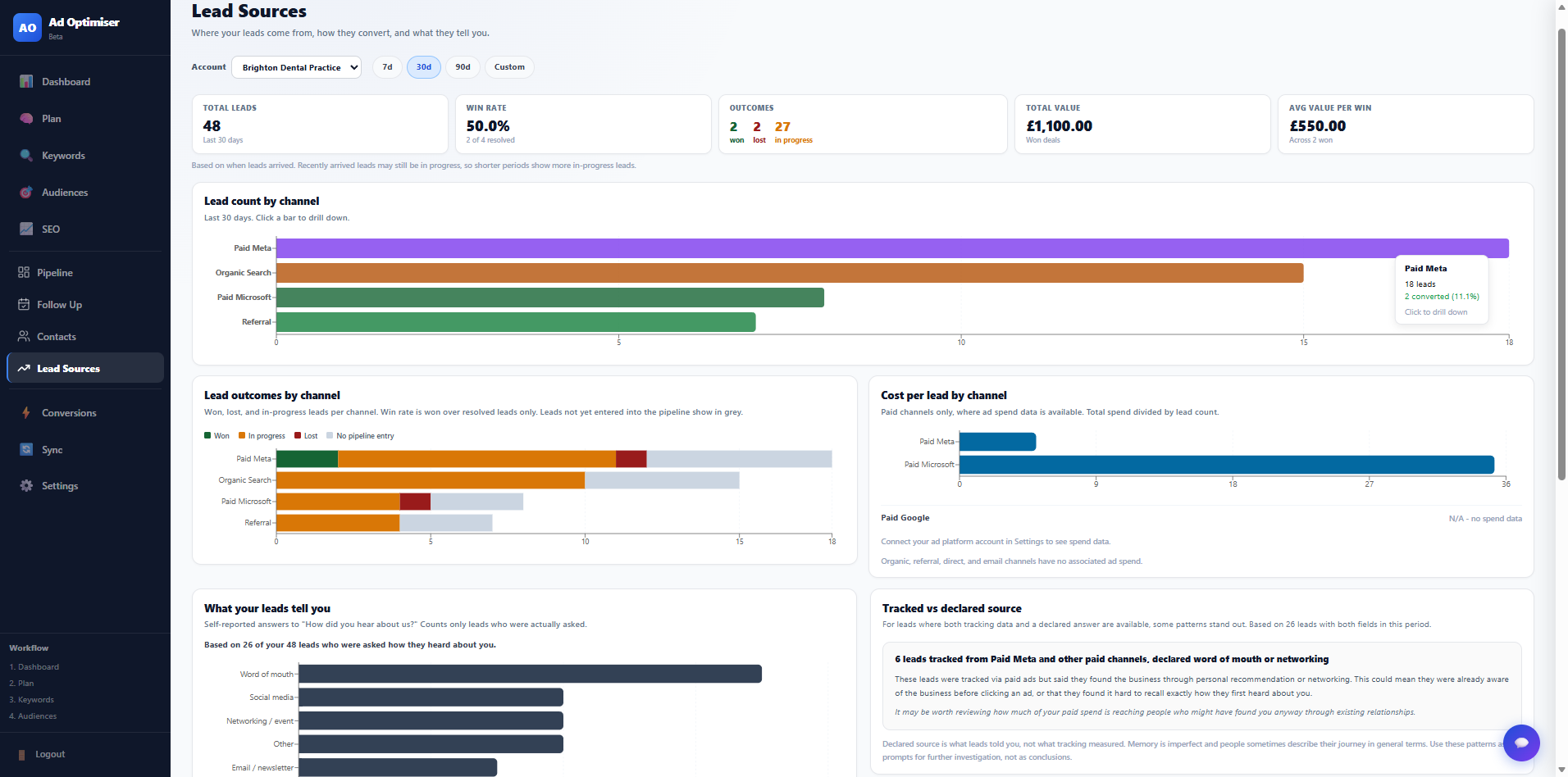Select the Keywords magnifier icon

[26, 156]
